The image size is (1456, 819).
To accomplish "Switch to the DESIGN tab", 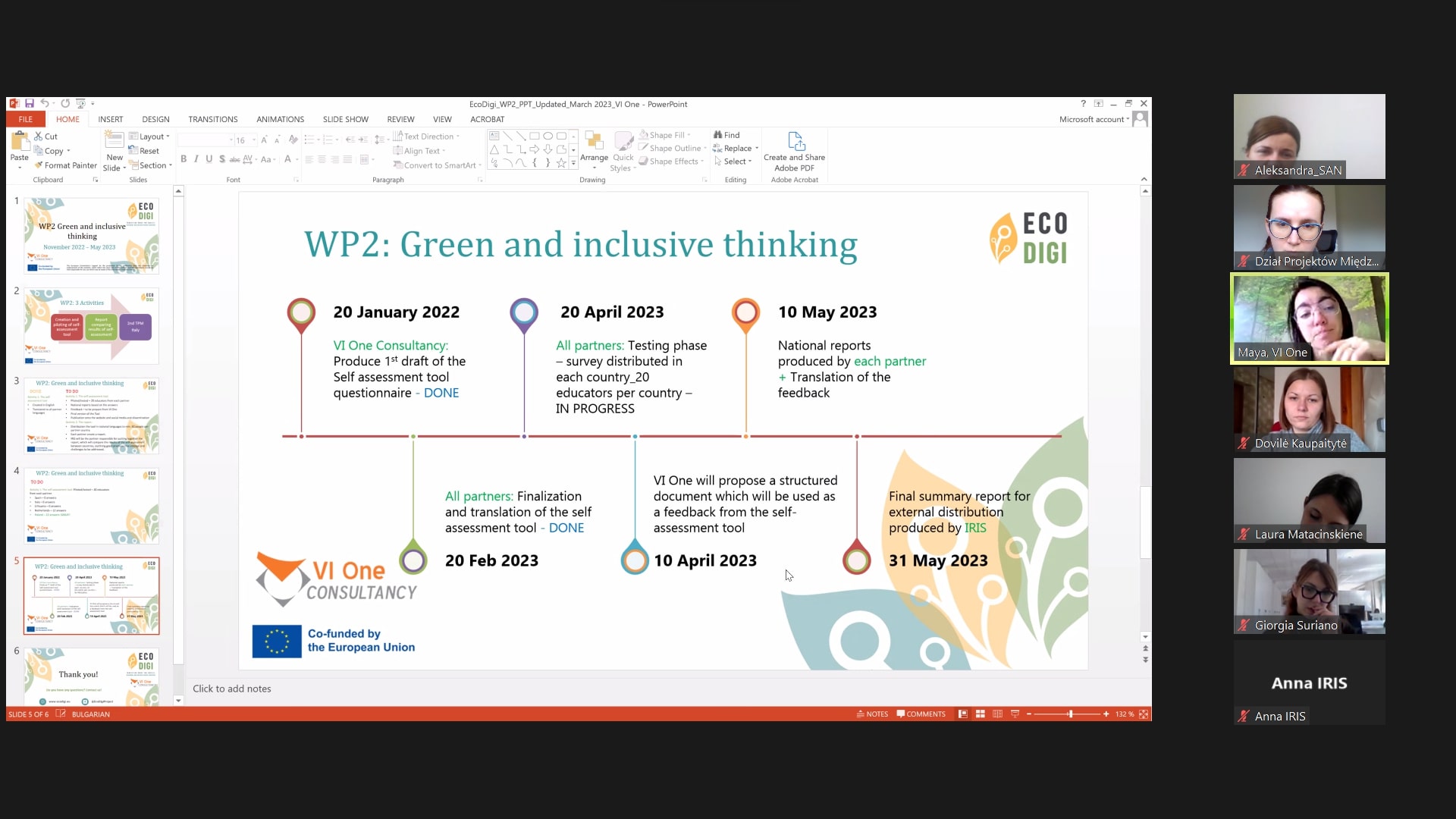I will [155, 119].
